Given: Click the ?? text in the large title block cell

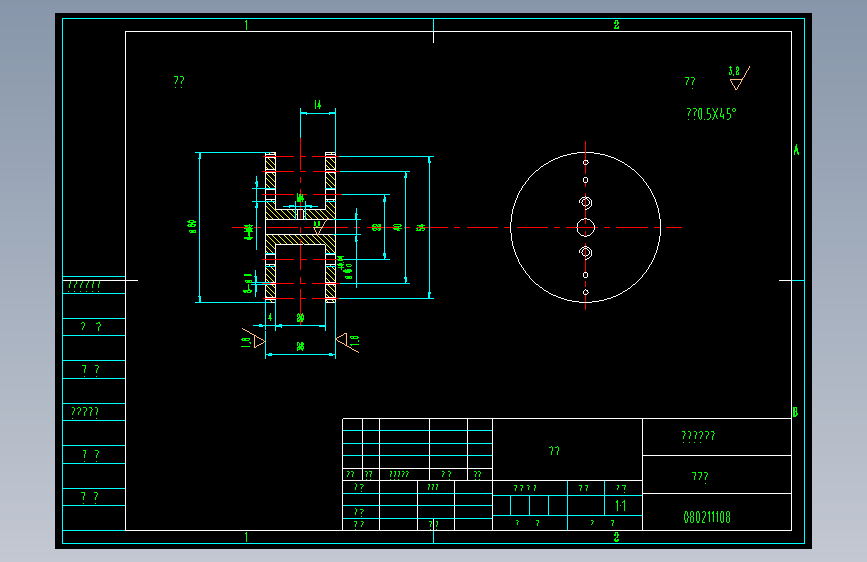Looking at the screenshot, I should point(554,451).
